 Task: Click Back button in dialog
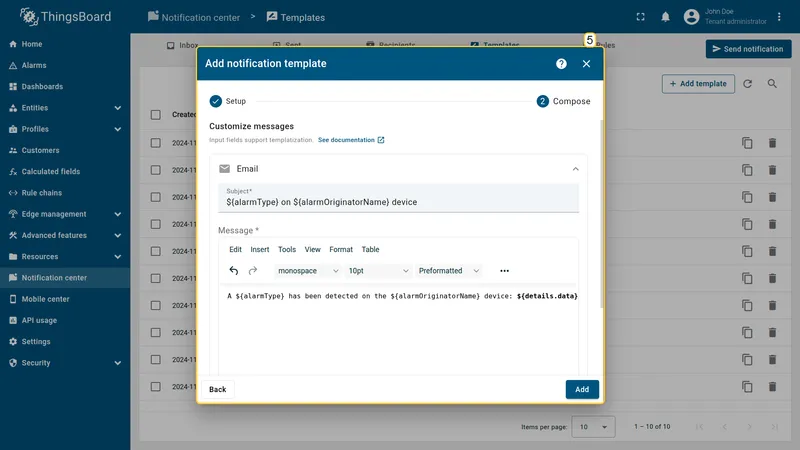(217, 389)
